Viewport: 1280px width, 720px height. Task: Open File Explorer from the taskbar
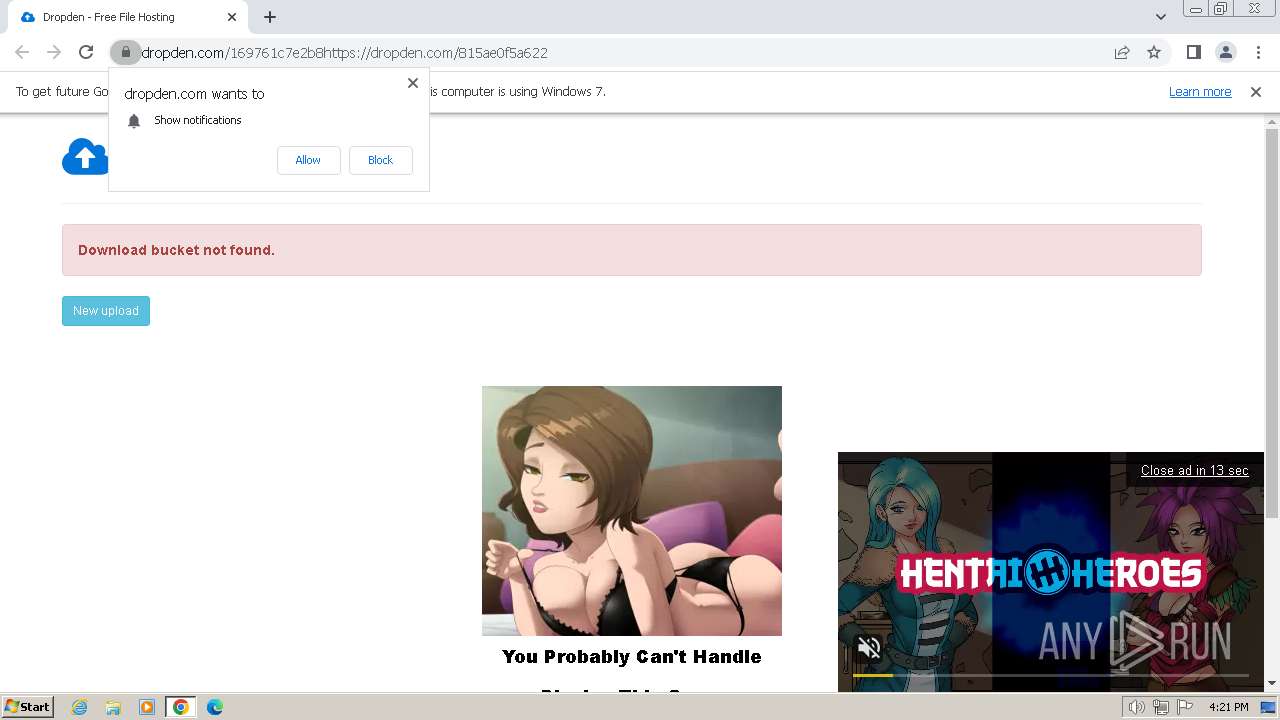pos(113,707)
